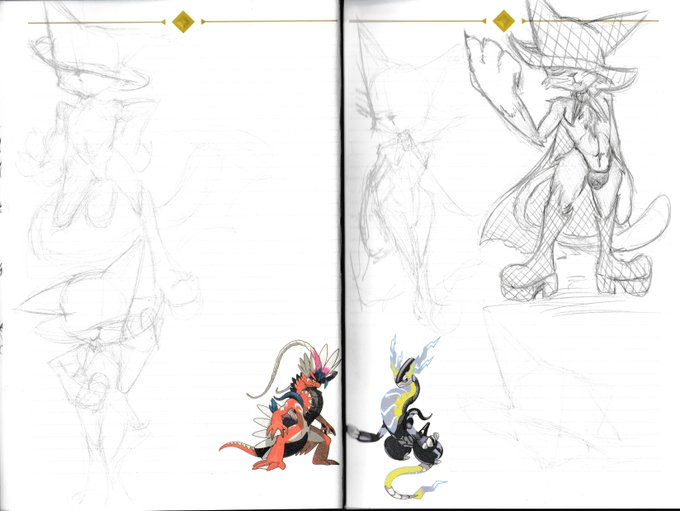680x511 pixels.
Task: Click the black and yellow Miraidon illustration
Action: [398, 416]
